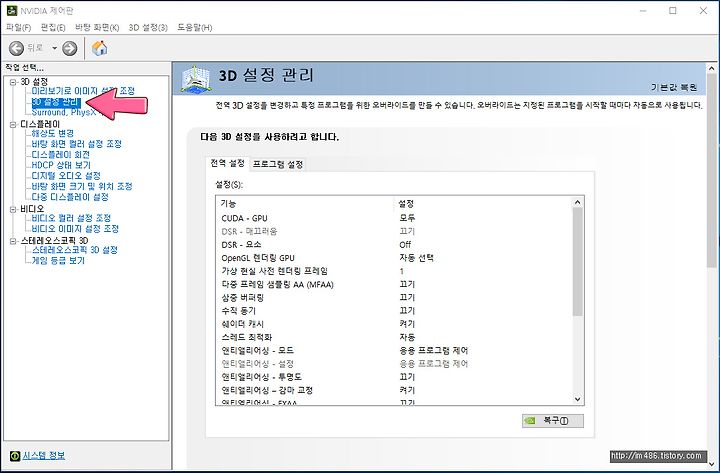720x473 pixels.
Task: Collapse the 스테레오스코픽 3D tree node
Action: pyautogui.click(x=13, y=241)
